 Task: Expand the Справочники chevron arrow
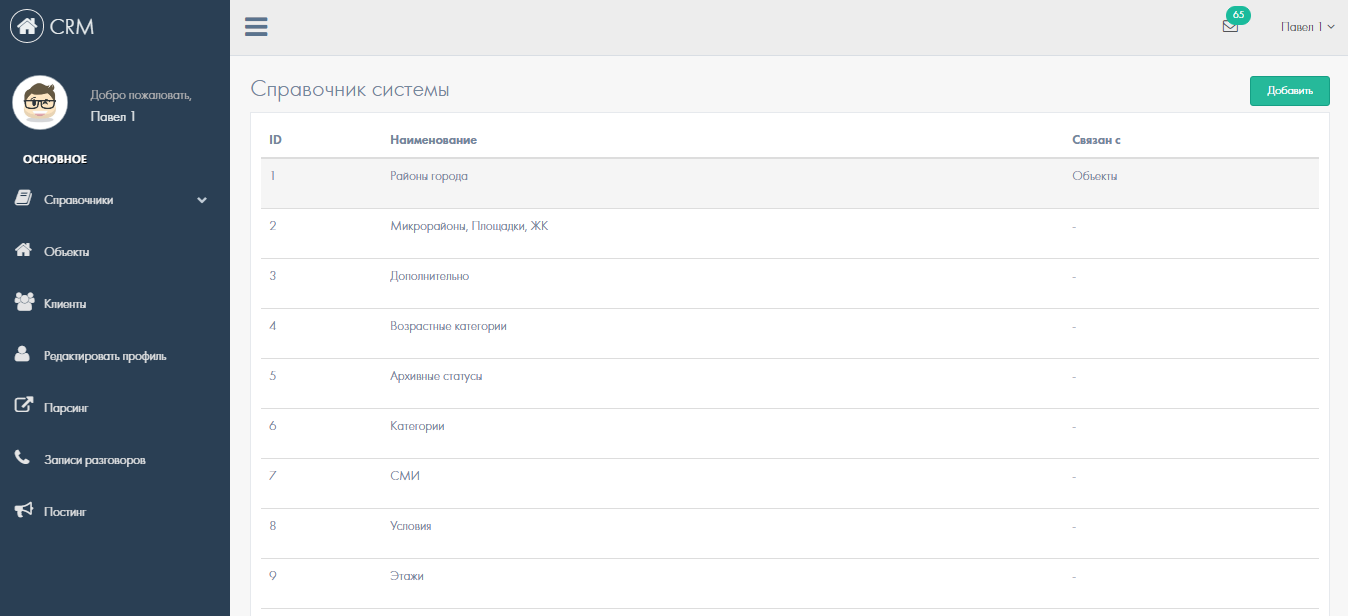point(202,200)
